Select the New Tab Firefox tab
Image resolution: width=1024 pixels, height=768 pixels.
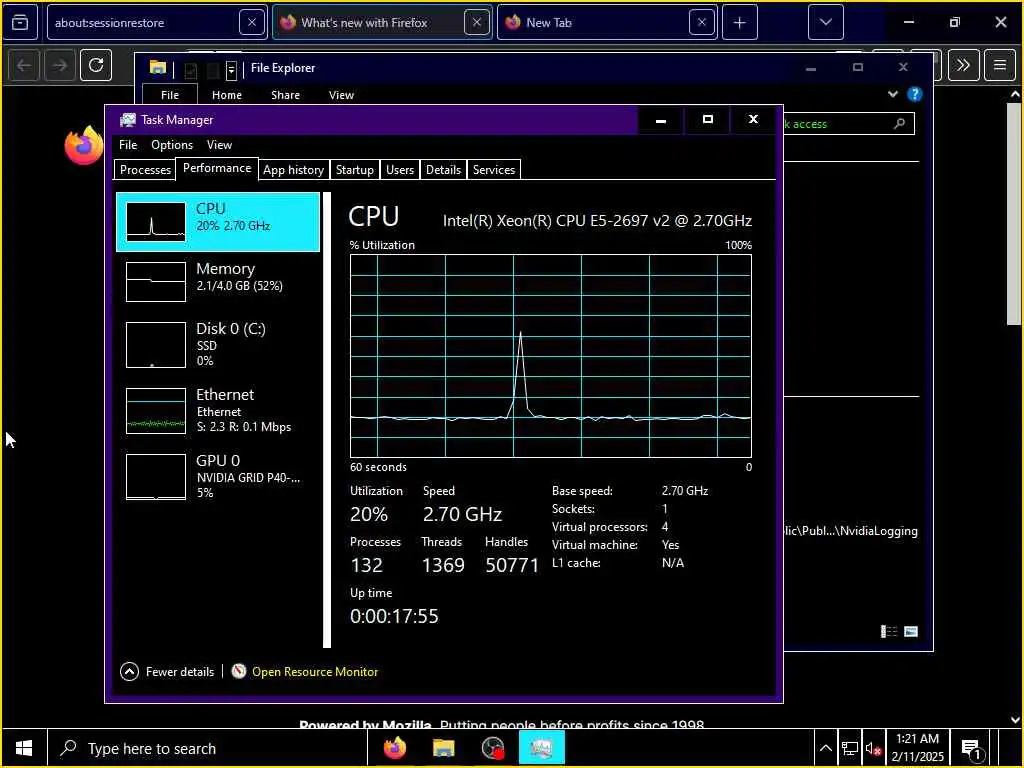pos(607,23)
